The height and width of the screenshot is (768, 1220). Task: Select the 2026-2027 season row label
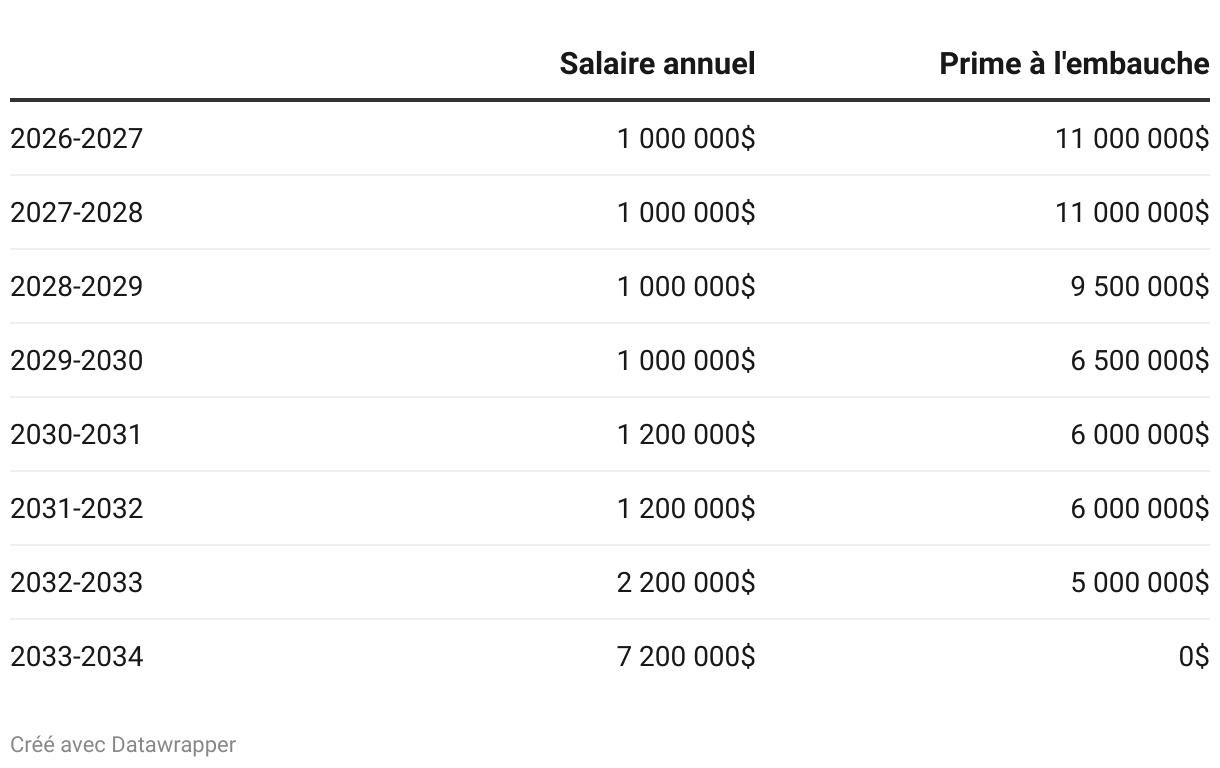pyautogui.click(x=77, y=139)
